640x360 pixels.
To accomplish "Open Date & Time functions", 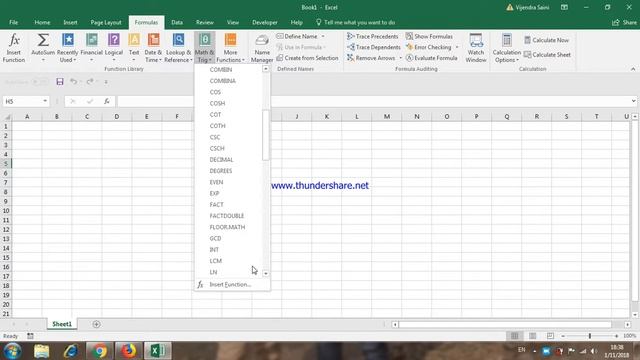I will pyautogui.click(x=153, y=48).
